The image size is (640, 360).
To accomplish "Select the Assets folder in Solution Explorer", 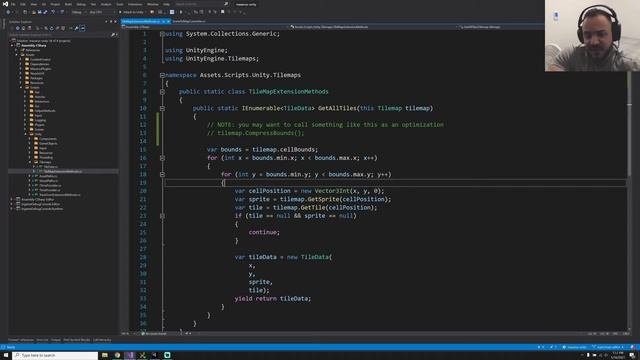I will click(x=30, y=55).
